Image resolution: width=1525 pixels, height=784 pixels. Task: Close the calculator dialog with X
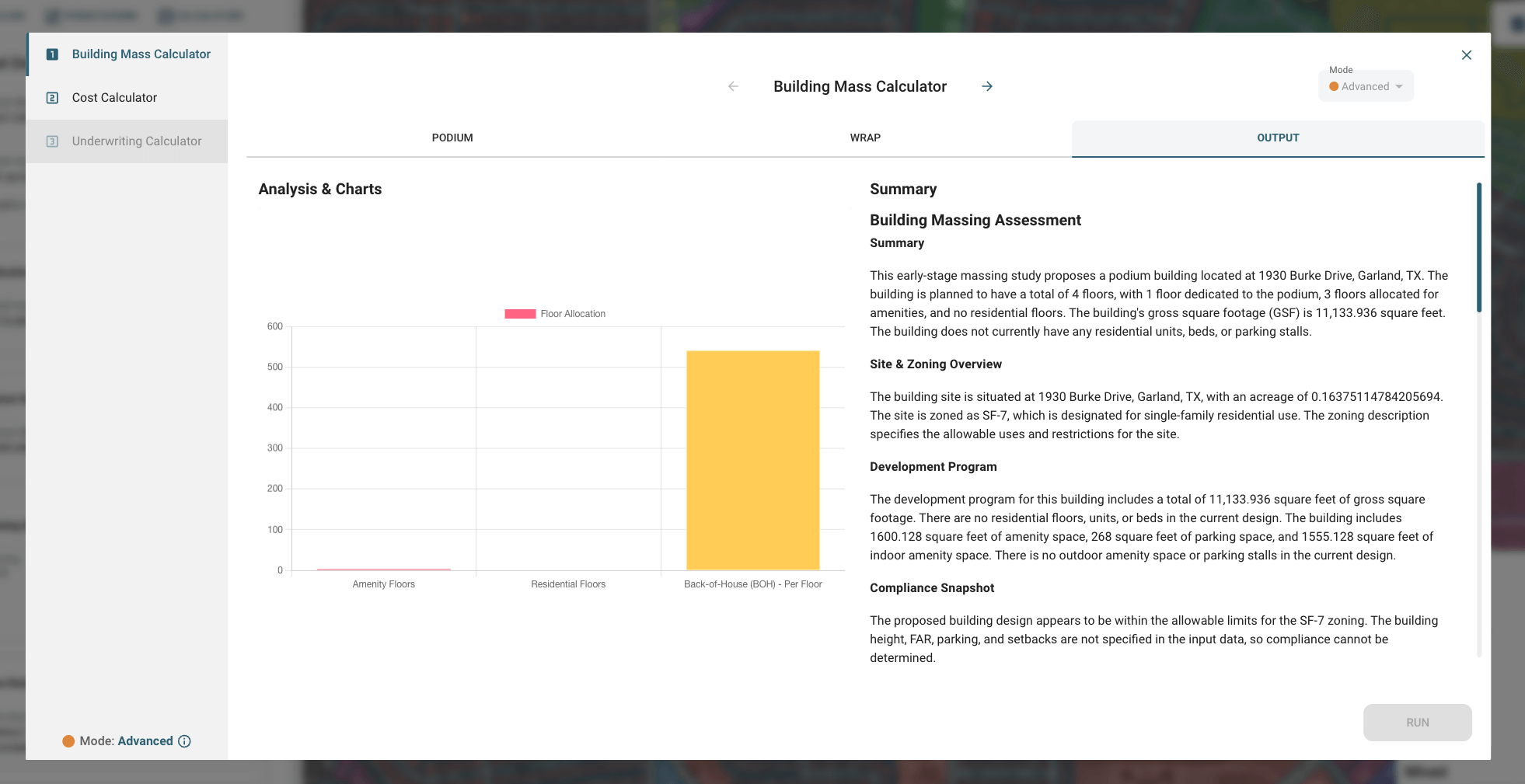[1466, 55]
